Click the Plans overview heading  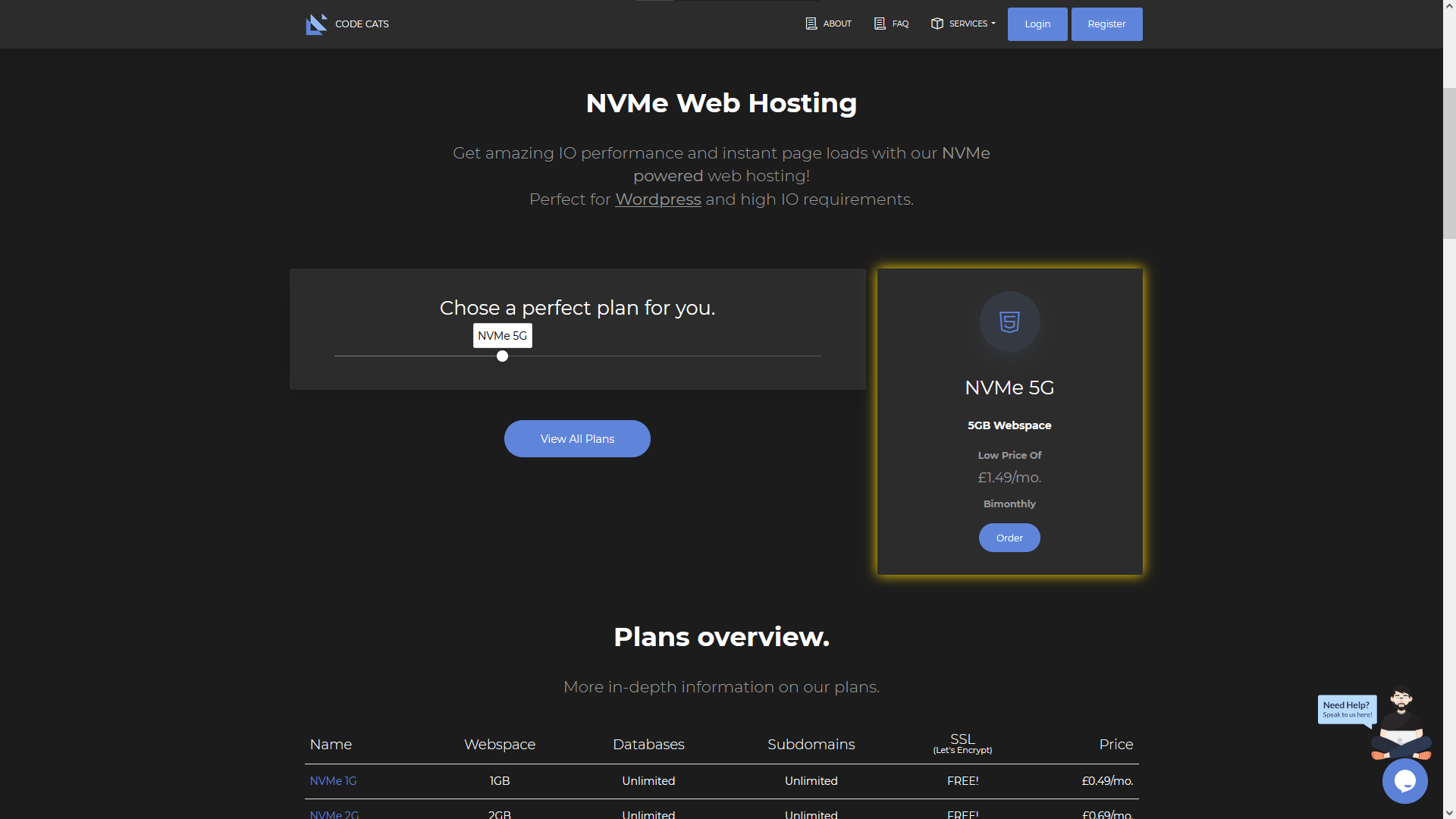click(721, 637)
